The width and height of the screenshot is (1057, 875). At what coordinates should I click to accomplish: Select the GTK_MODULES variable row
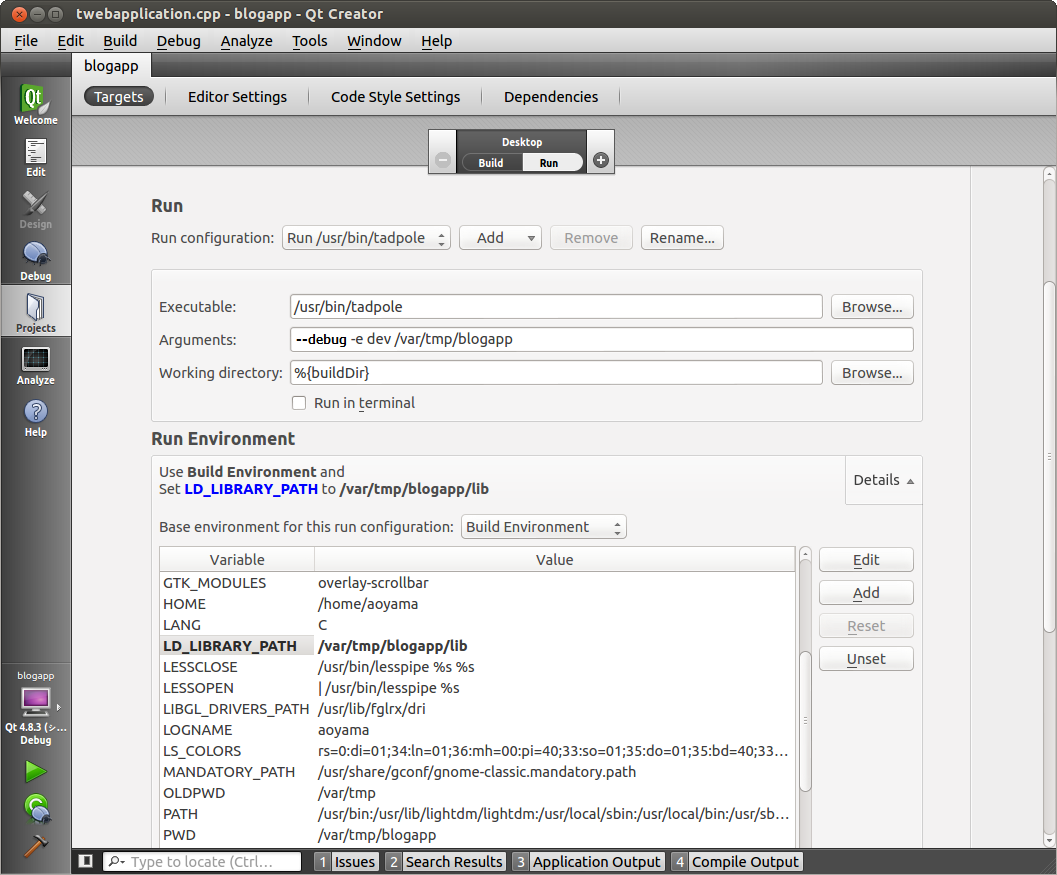(x=477, y=582)
